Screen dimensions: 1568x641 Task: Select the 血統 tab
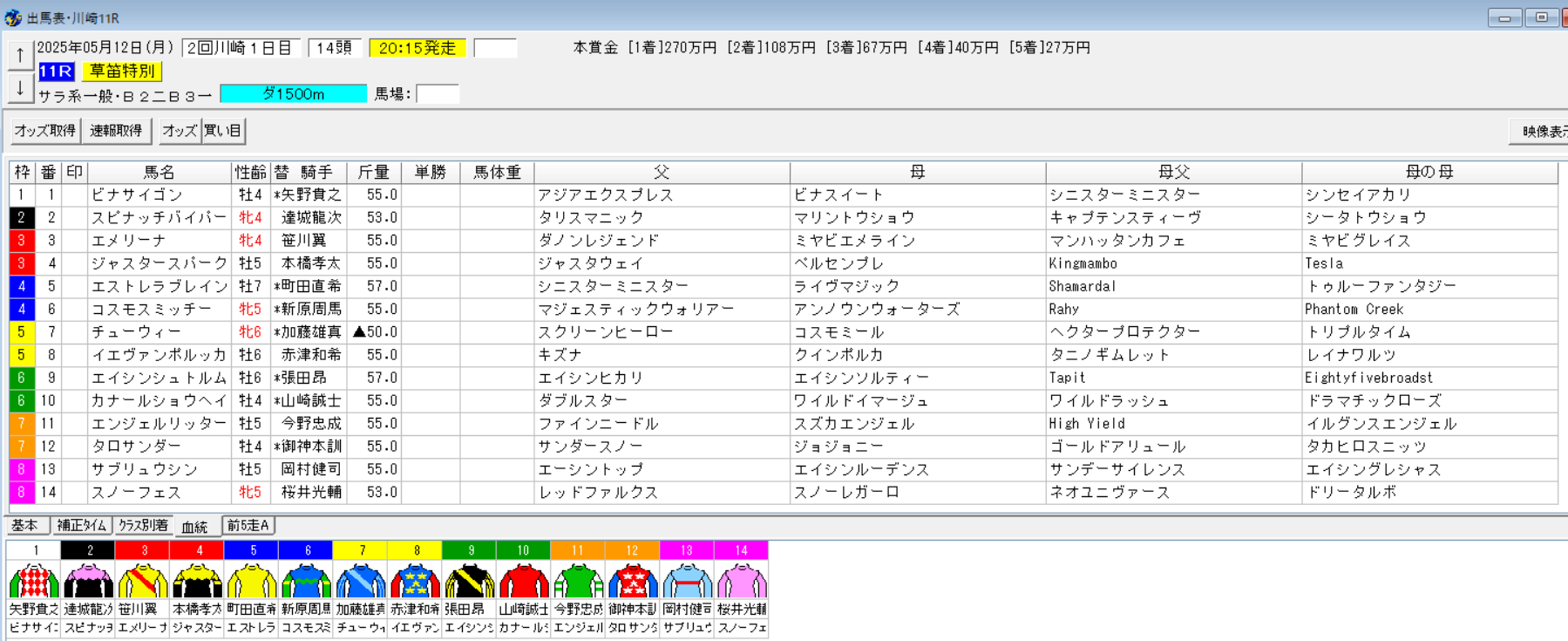pos(194,526)
